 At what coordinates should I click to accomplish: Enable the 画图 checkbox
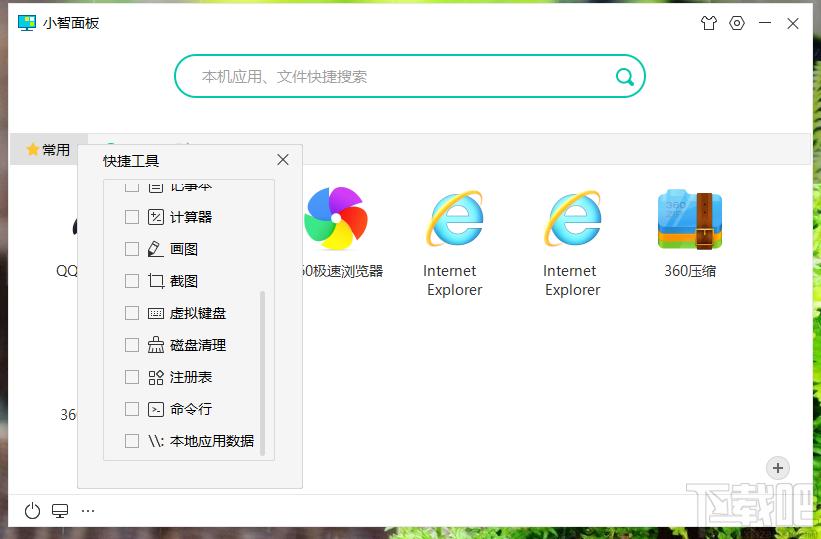[x=132, y=249]
